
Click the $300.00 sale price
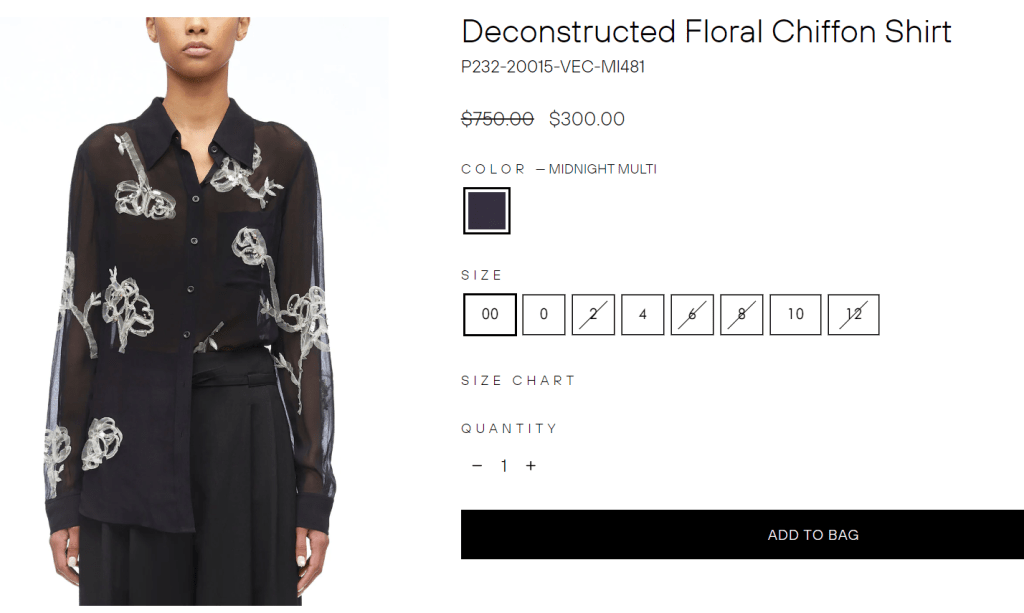(x=587, y=119)
